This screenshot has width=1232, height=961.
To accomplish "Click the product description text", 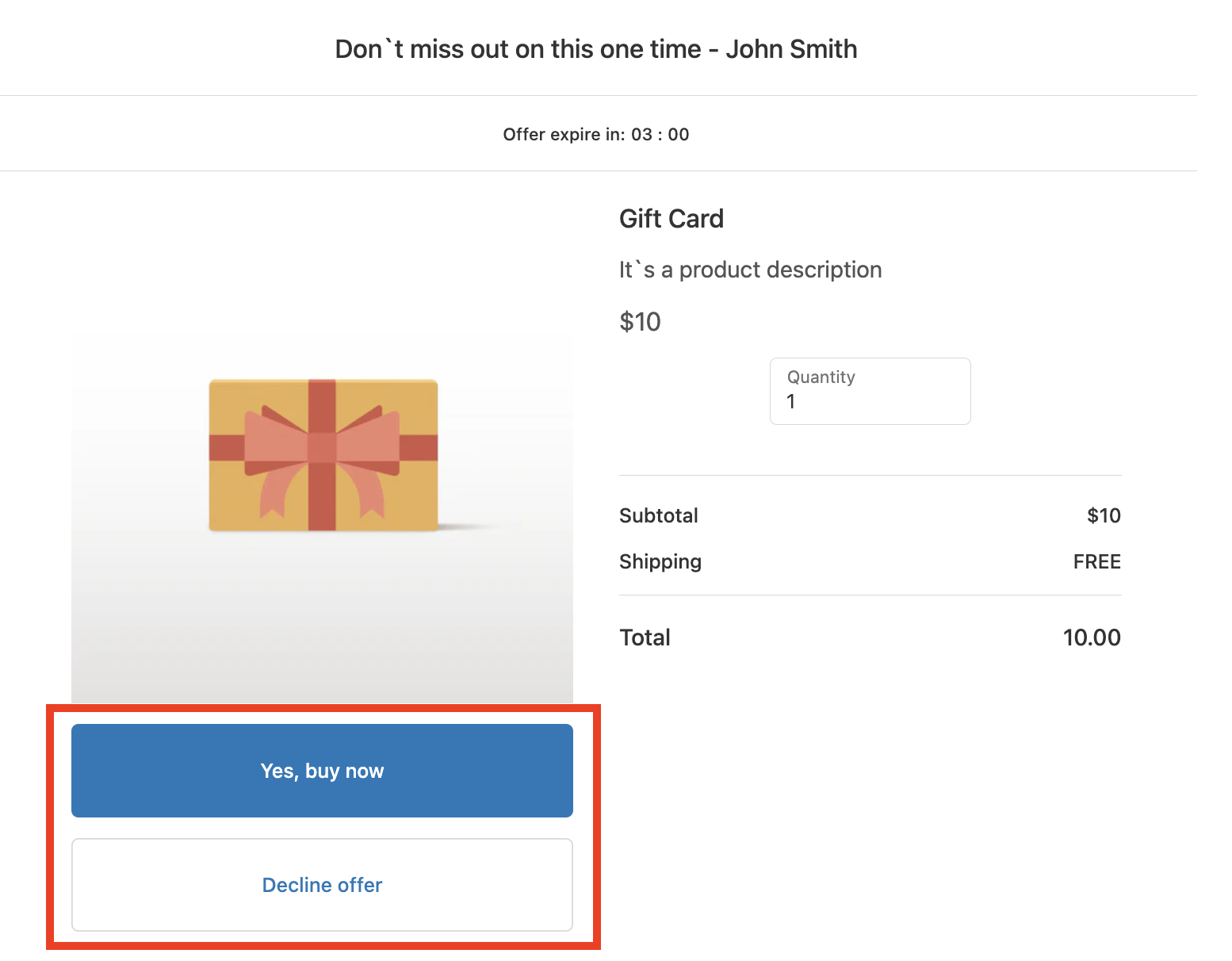I will [750, 270].
